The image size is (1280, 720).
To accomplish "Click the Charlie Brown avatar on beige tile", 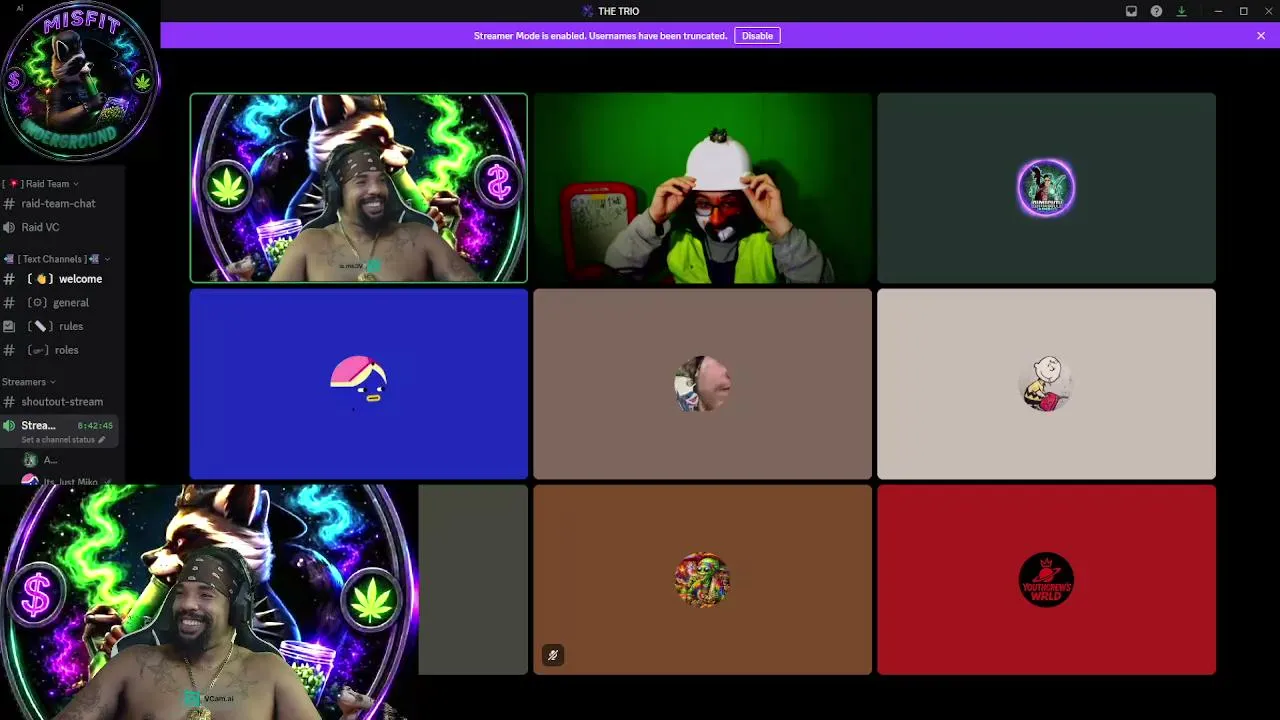I will click(1046, 384).
